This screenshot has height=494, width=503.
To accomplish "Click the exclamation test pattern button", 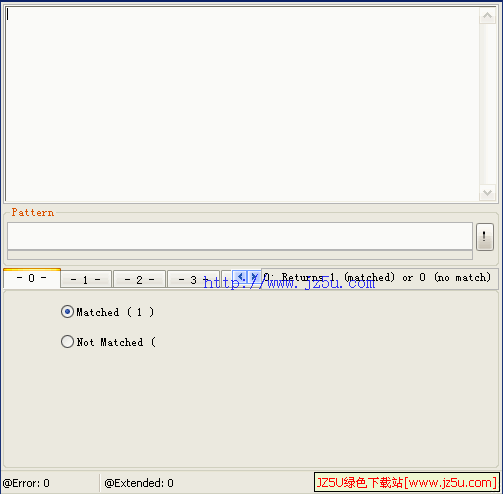I will coord(485,237).
